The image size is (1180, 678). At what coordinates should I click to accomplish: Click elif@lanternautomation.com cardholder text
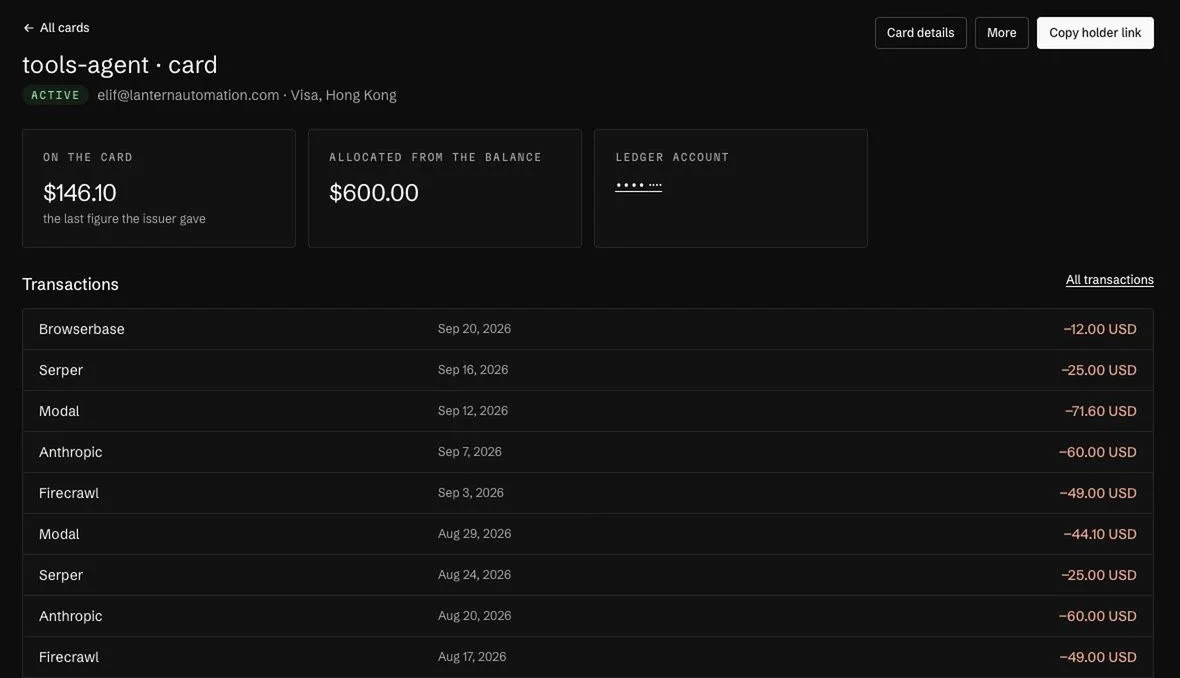[188, 96]
